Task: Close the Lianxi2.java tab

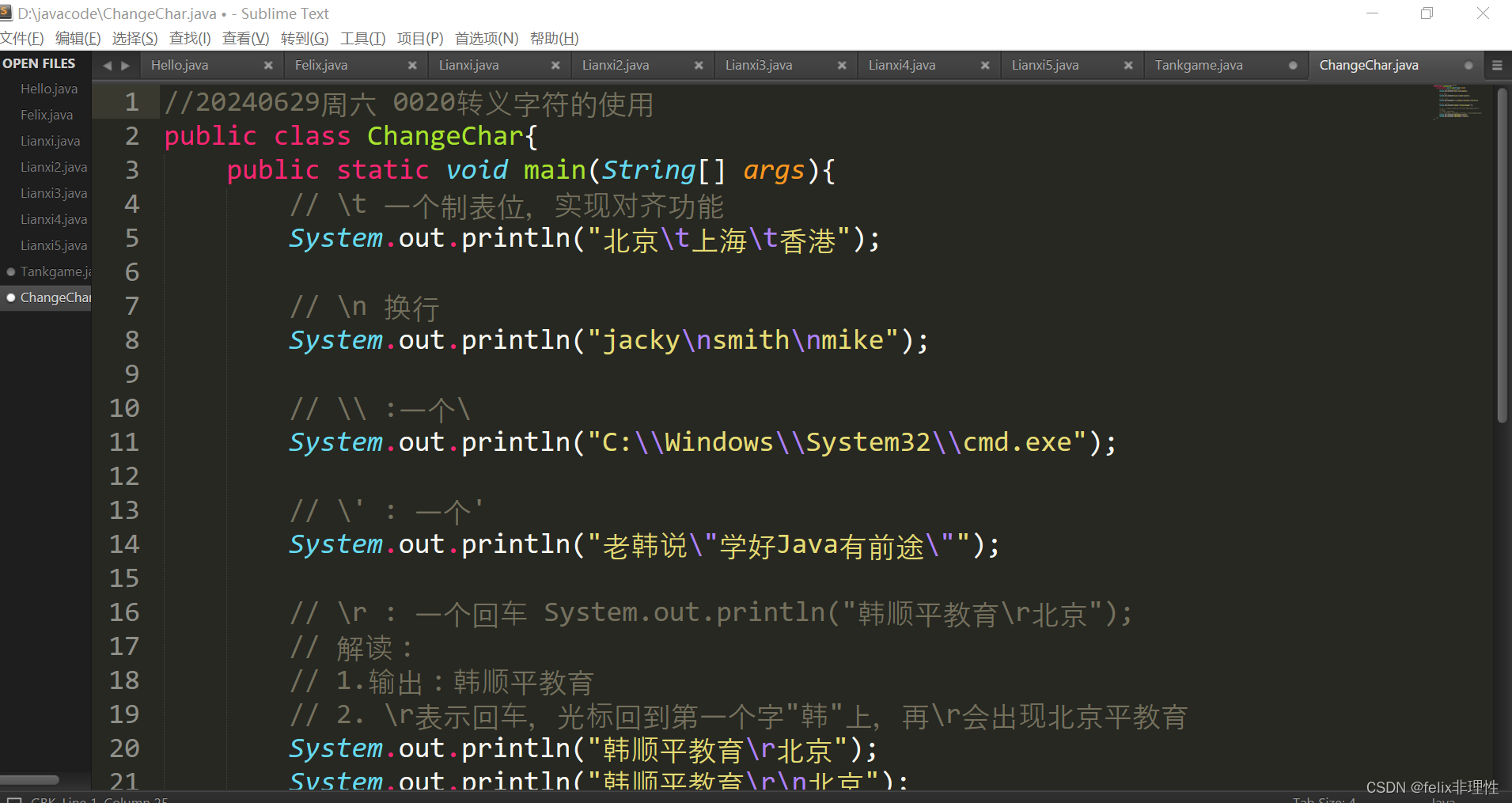Action: (x=699, y=66)
